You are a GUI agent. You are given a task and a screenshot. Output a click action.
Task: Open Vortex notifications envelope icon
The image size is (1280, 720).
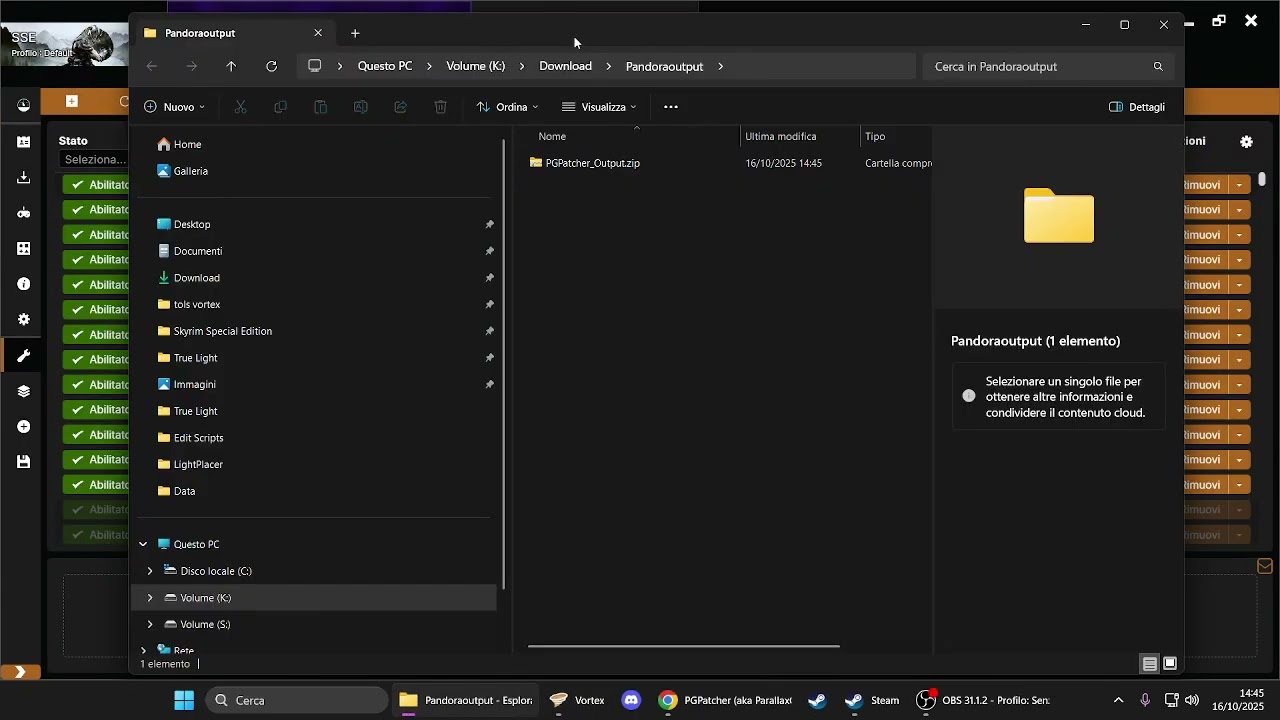click(x=1265, y=567)
